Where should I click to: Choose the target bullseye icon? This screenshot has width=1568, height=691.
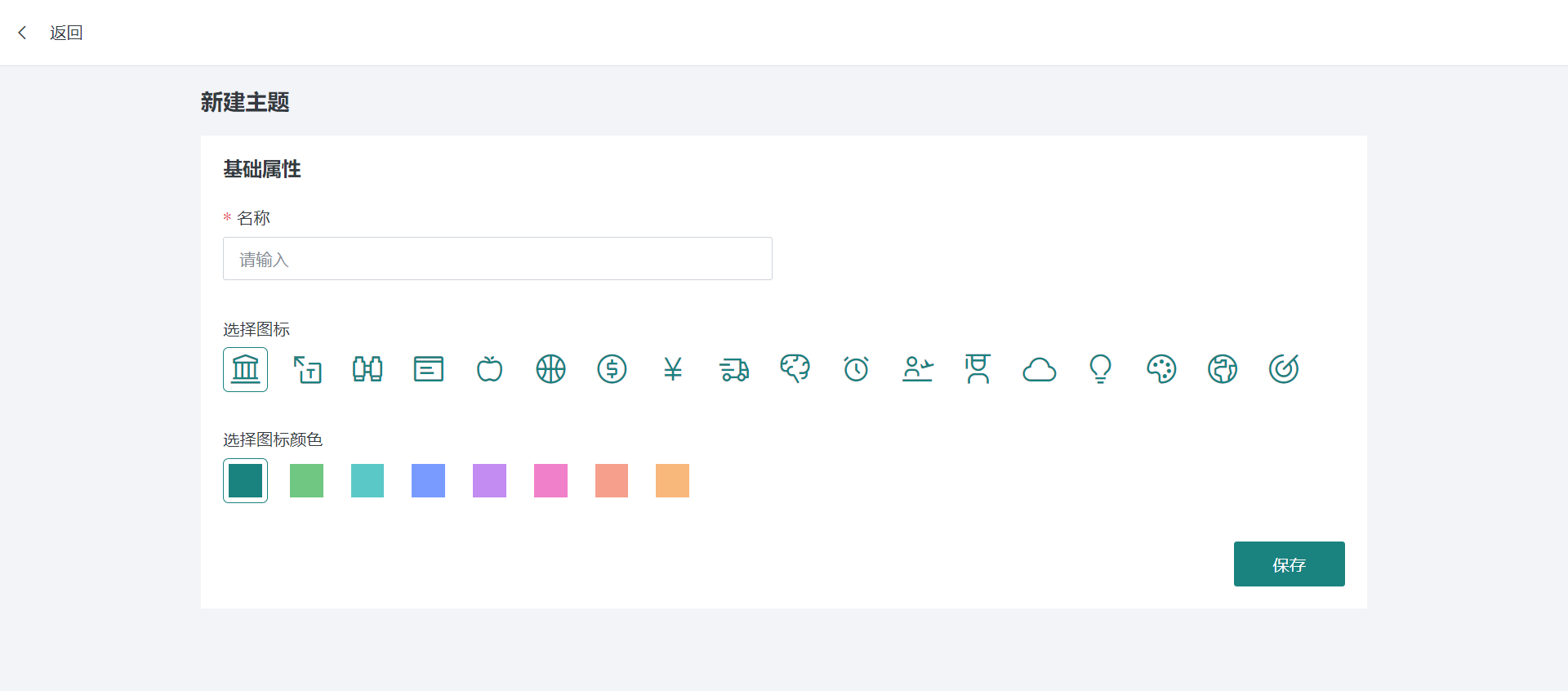(1284, 369)
